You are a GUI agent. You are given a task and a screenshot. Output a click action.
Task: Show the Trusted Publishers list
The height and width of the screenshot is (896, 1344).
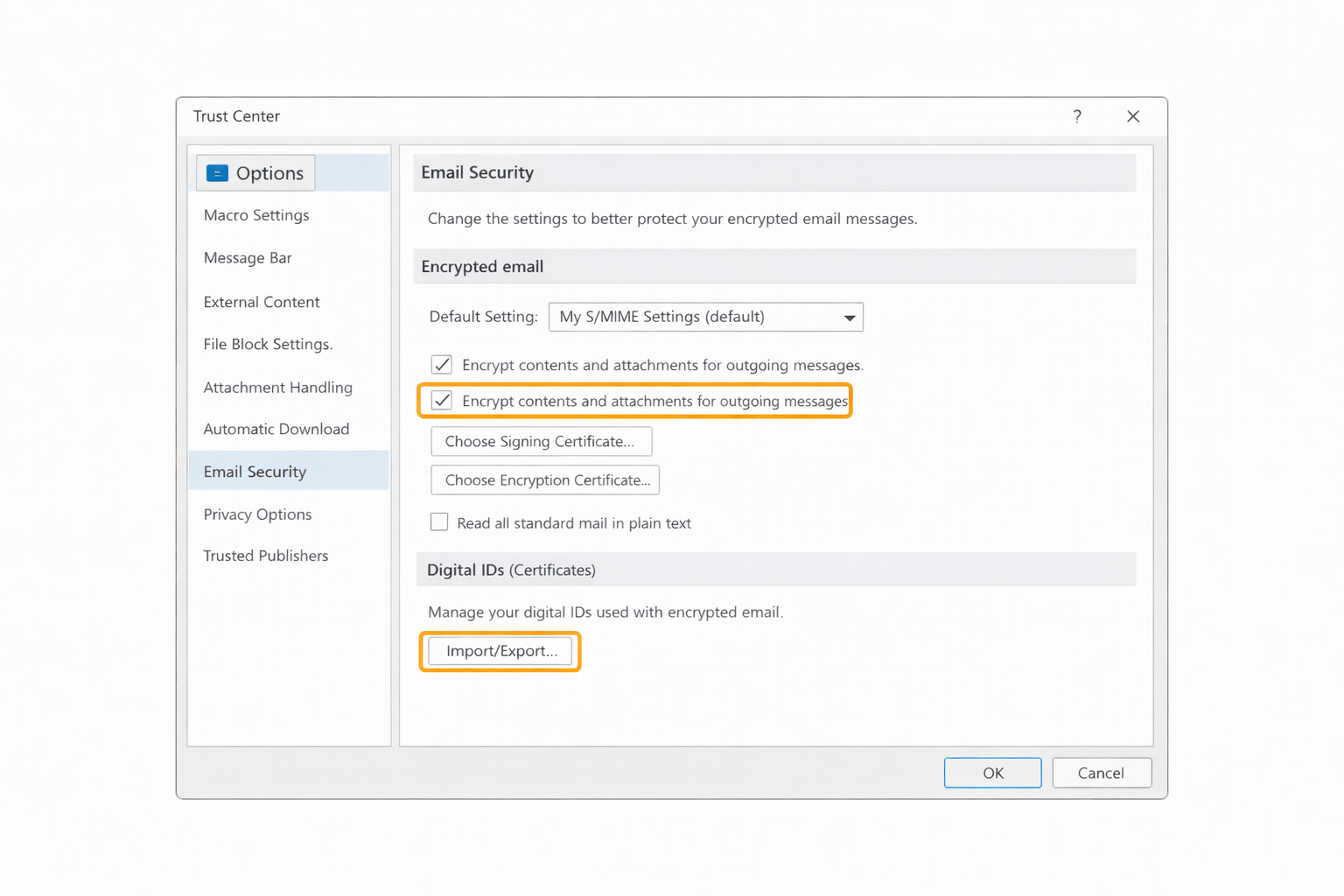click(x=266, y=556)
